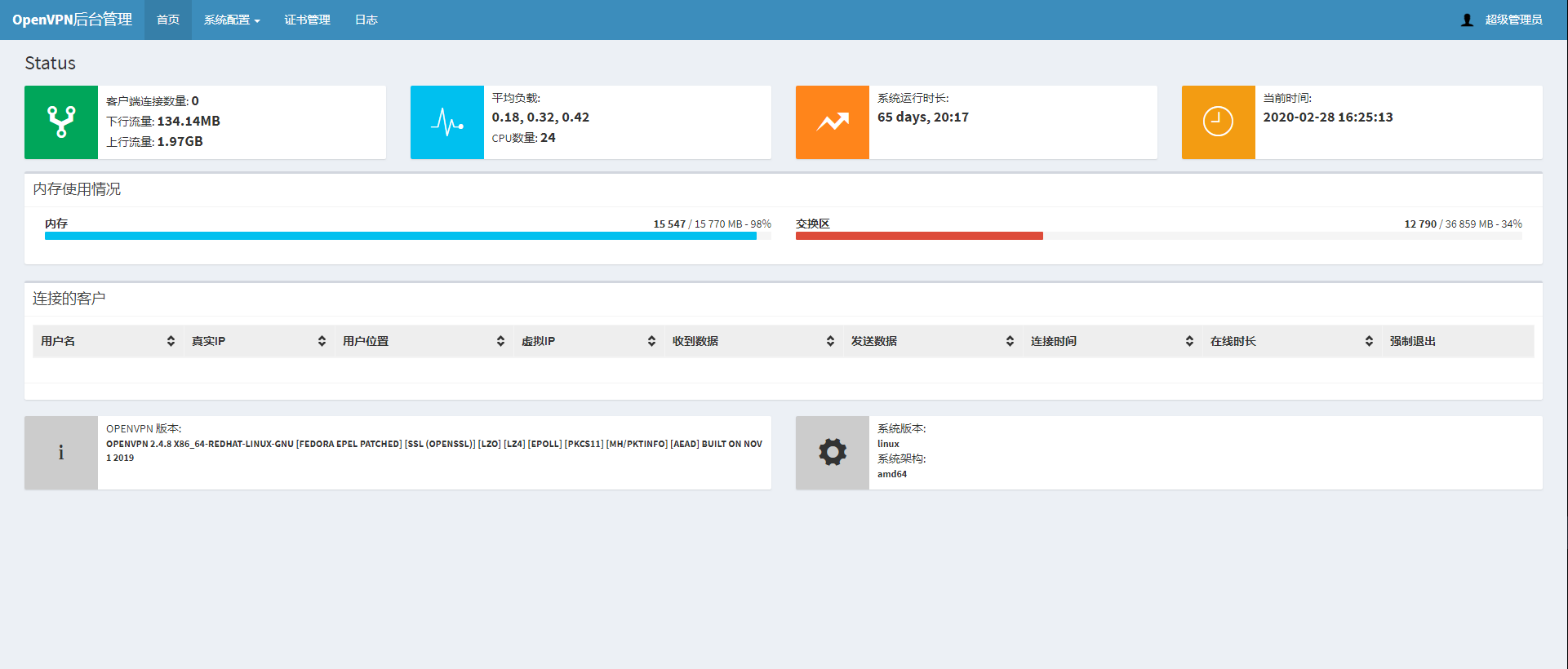Click the OpenVPN version info icon

(61, 453)
